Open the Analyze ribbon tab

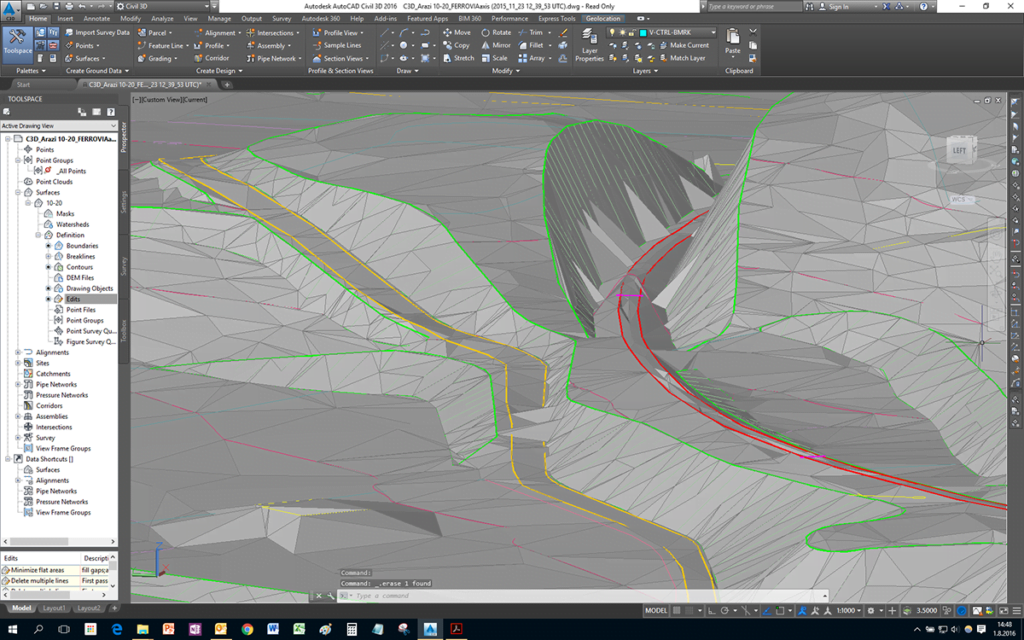coord(162,18)
